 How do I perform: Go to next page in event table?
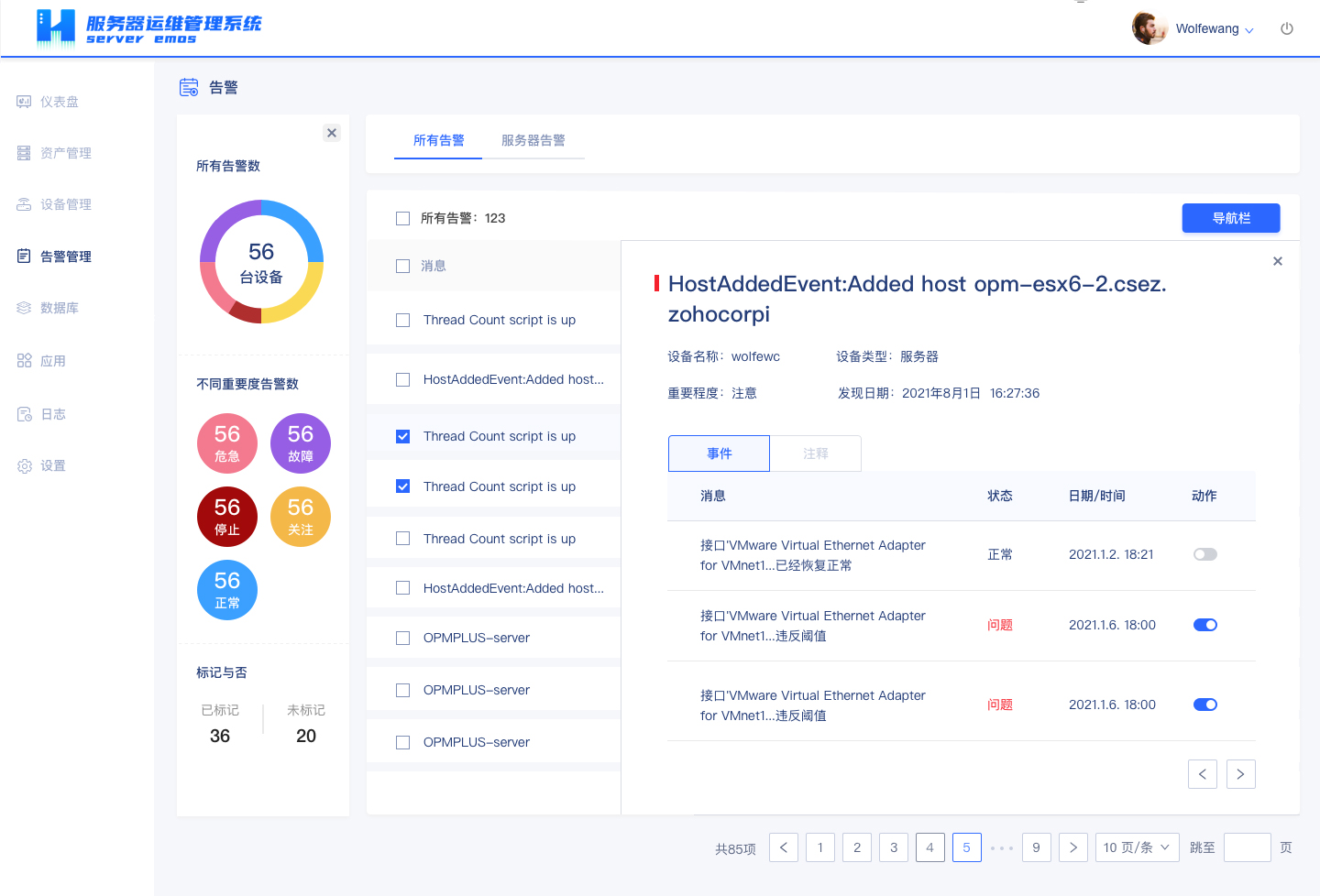pyautogui.click(x=1240, y=774)
